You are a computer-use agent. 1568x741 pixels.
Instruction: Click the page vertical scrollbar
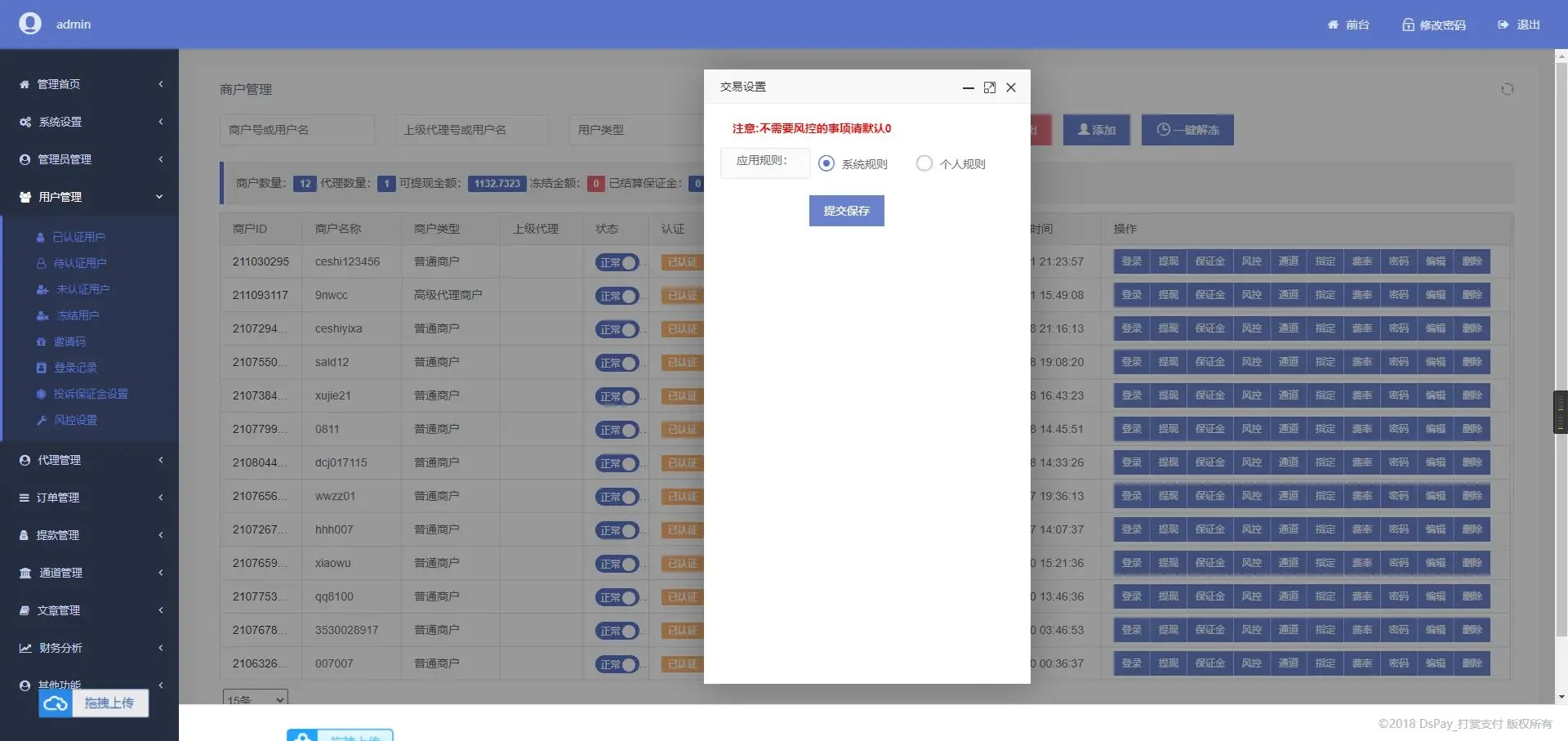tap(1561, 327)
